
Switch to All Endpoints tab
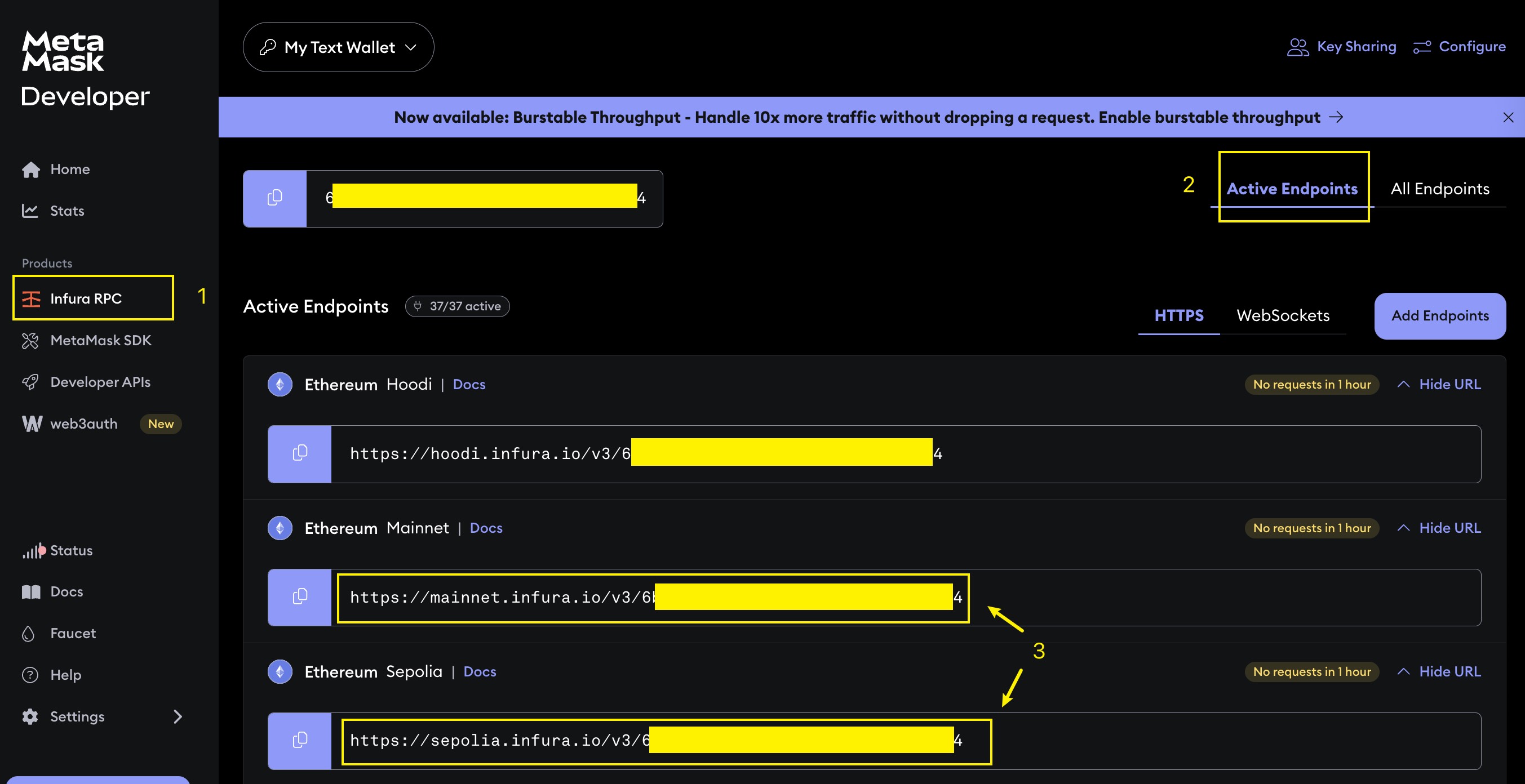click(1440, 189)
